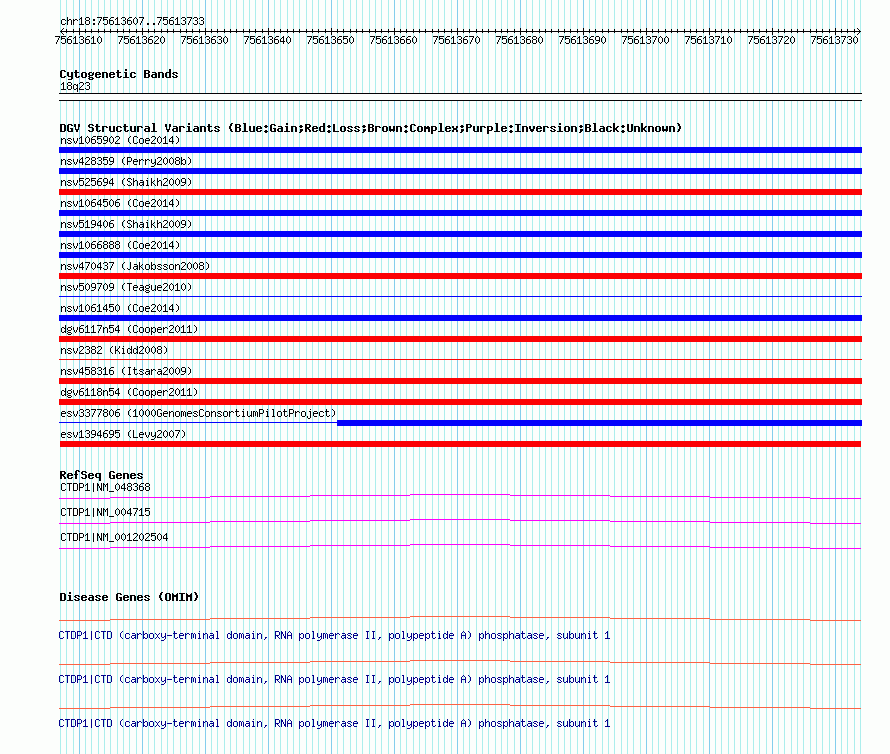The width and height of the screenshot is (890, 754).
Task: Open the second CTDP1|CTD phosphatase OMIM entry
Action: click(334, 679)
